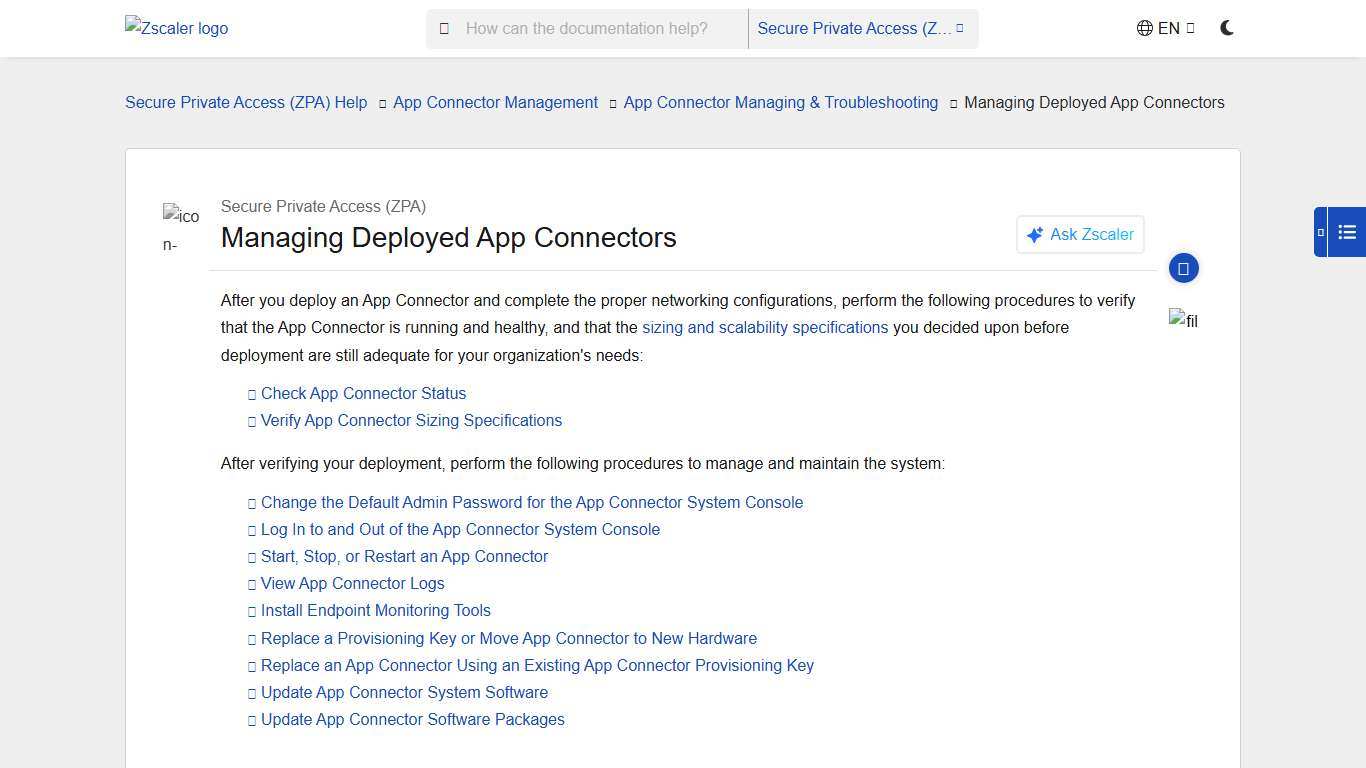This screenshot has height=768, width=1366.
Task: Navigate to Secure Private Access (ZPA) Help
Action: tap(246, 102)
